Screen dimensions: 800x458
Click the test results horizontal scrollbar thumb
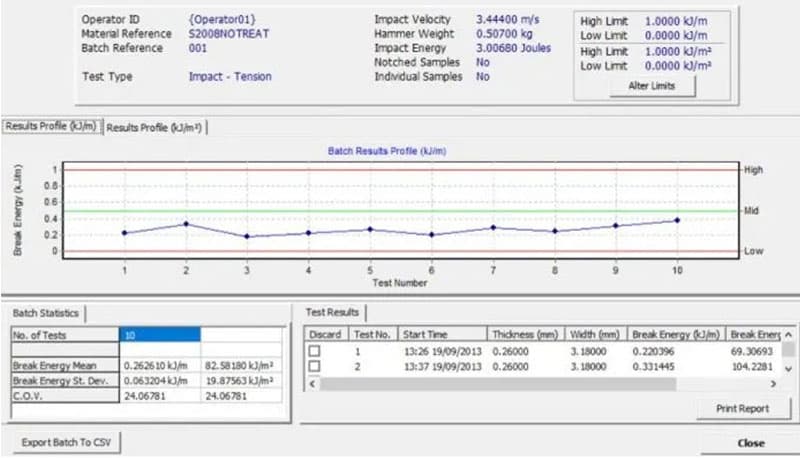point(498,384)
